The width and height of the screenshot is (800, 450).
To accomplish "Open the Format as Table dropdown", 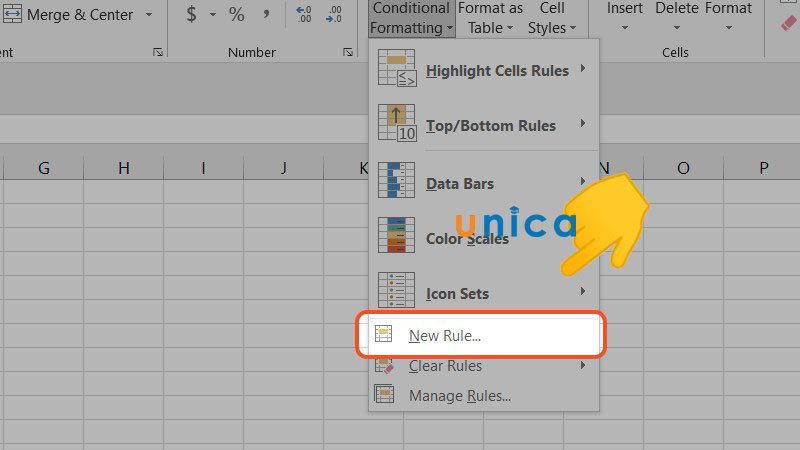I will click(490, 18).
